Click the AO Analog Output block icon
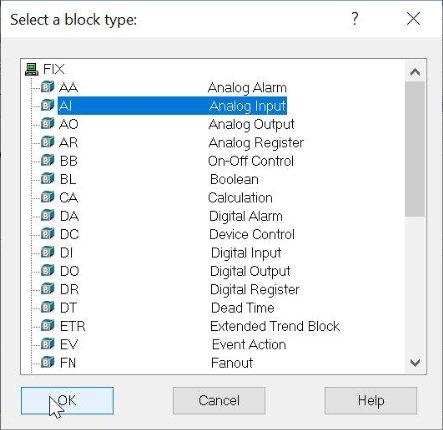Screen dimensions: 443x430 [47, 124]
